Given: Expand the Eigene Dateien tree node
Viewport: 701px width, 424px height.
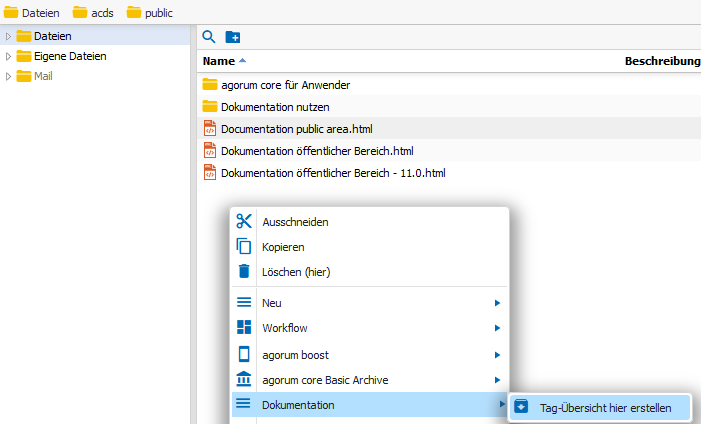Looking at the screenshot, I should [x=8, y=56].
